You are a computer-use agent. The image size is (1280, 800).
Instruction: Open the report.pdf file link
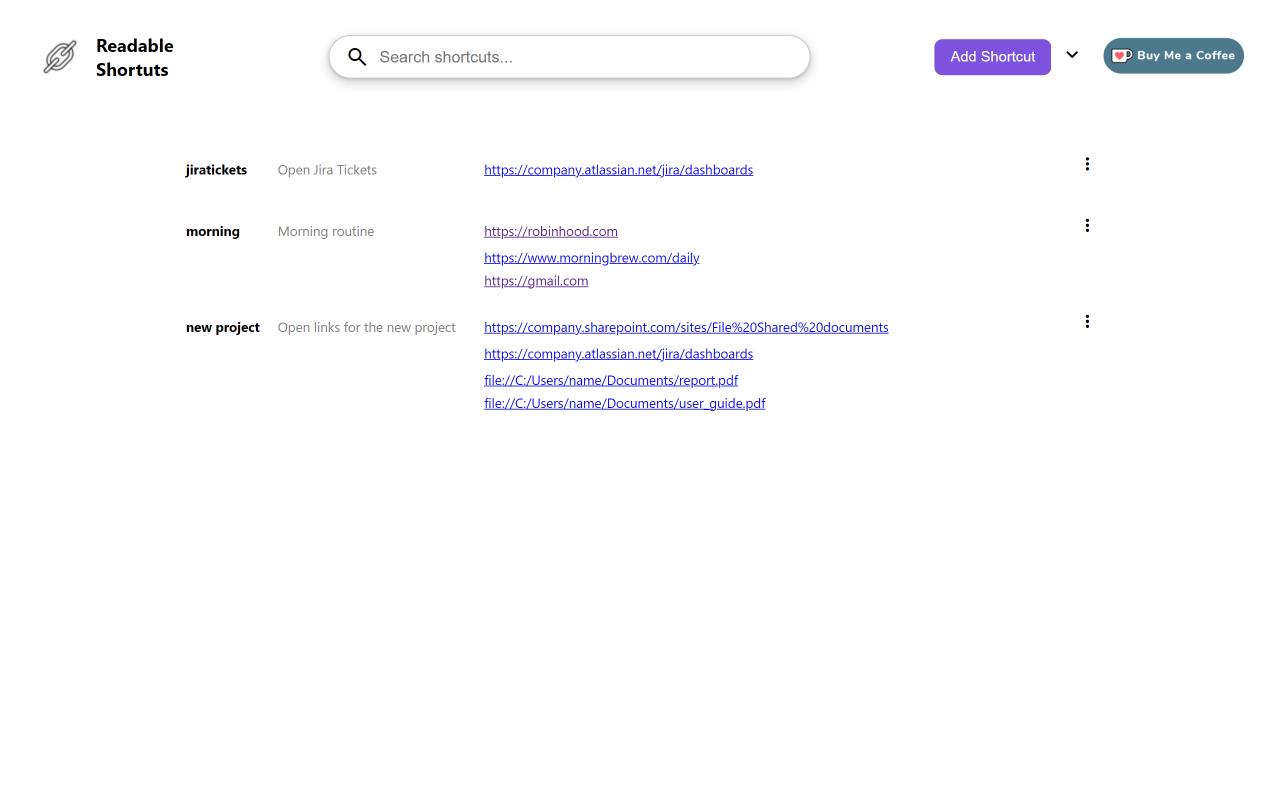pyautogui.click(x=610, y=380)
